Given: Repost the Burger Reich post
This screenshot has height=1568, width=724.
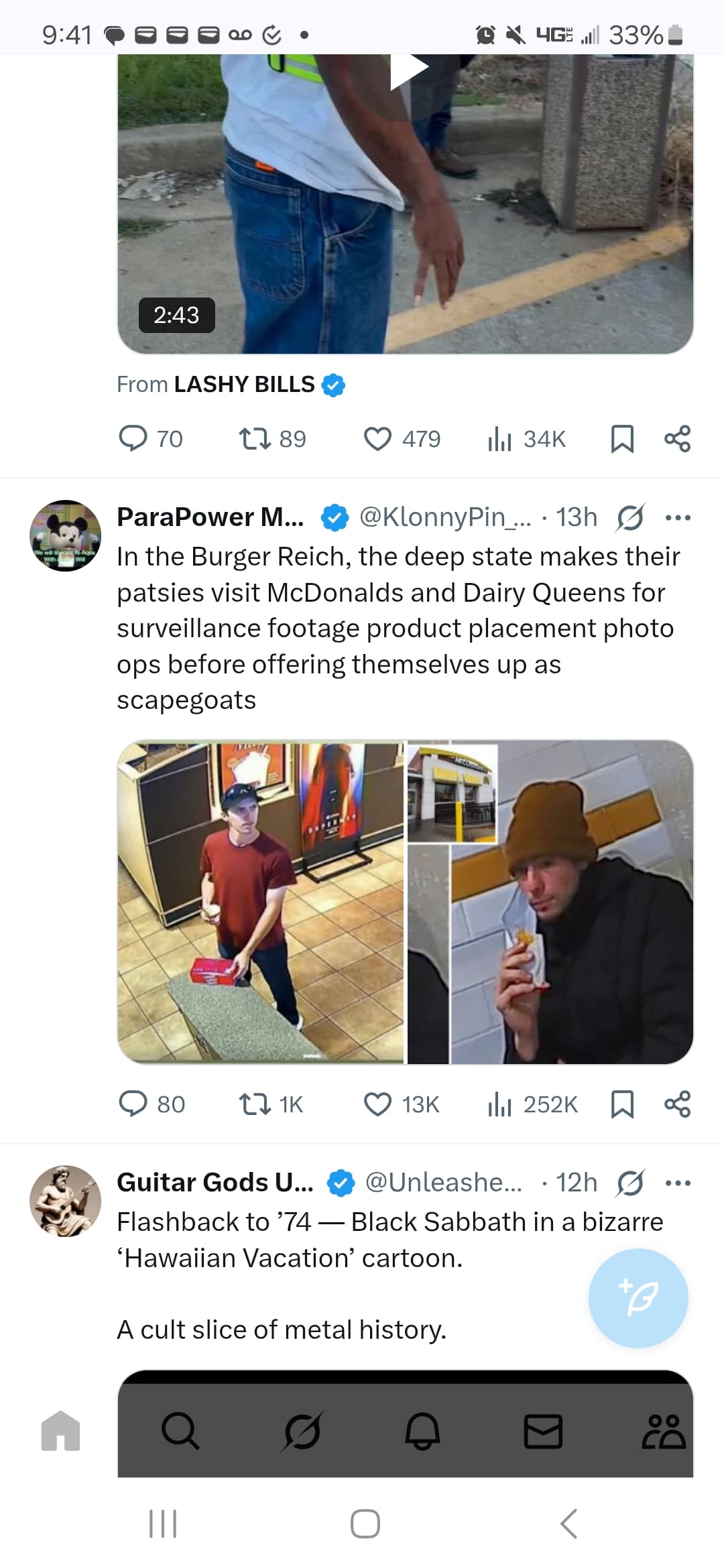Looking at the screenshot, I should click(255, 1104).
